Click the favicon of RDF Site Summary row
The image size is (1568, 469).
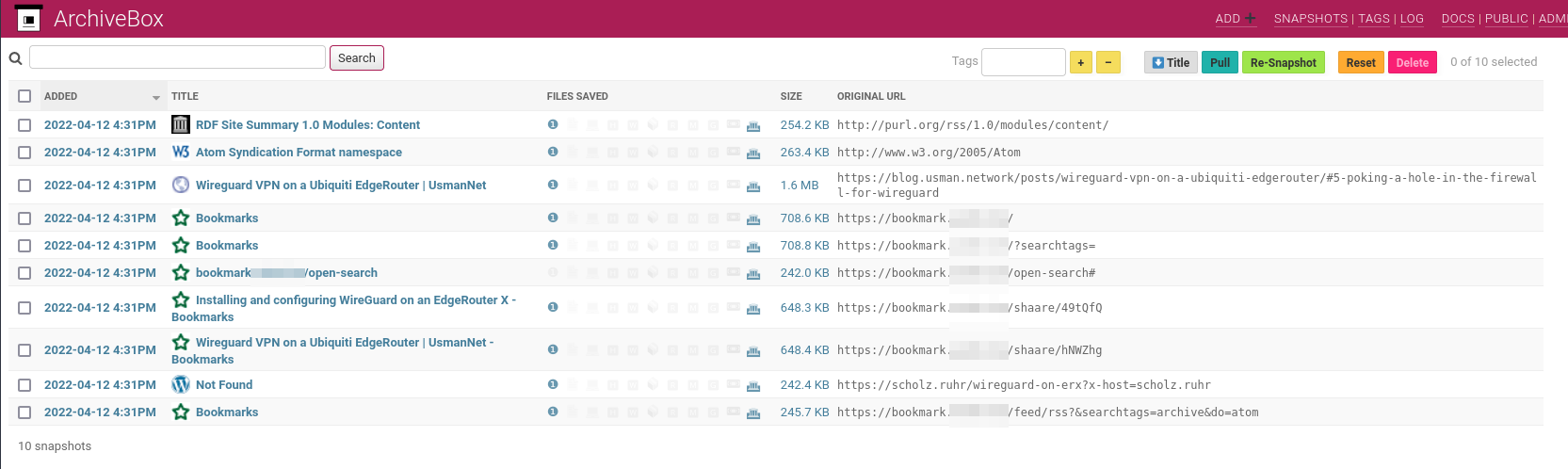181,124
